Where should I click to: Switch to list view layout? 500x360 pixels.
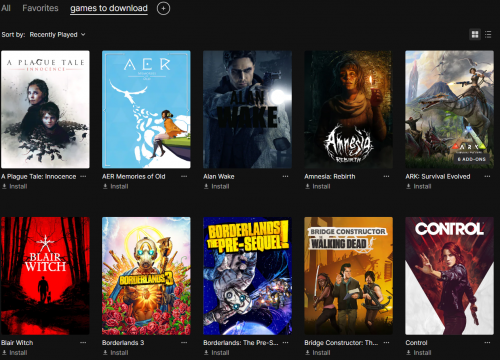(x=488, y=34)
